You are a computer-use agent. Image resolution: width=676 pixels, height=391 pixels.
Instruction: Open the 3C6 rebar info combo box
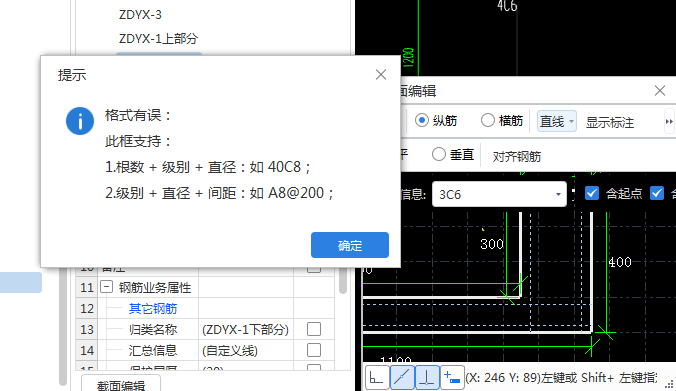tap(499, 194)
